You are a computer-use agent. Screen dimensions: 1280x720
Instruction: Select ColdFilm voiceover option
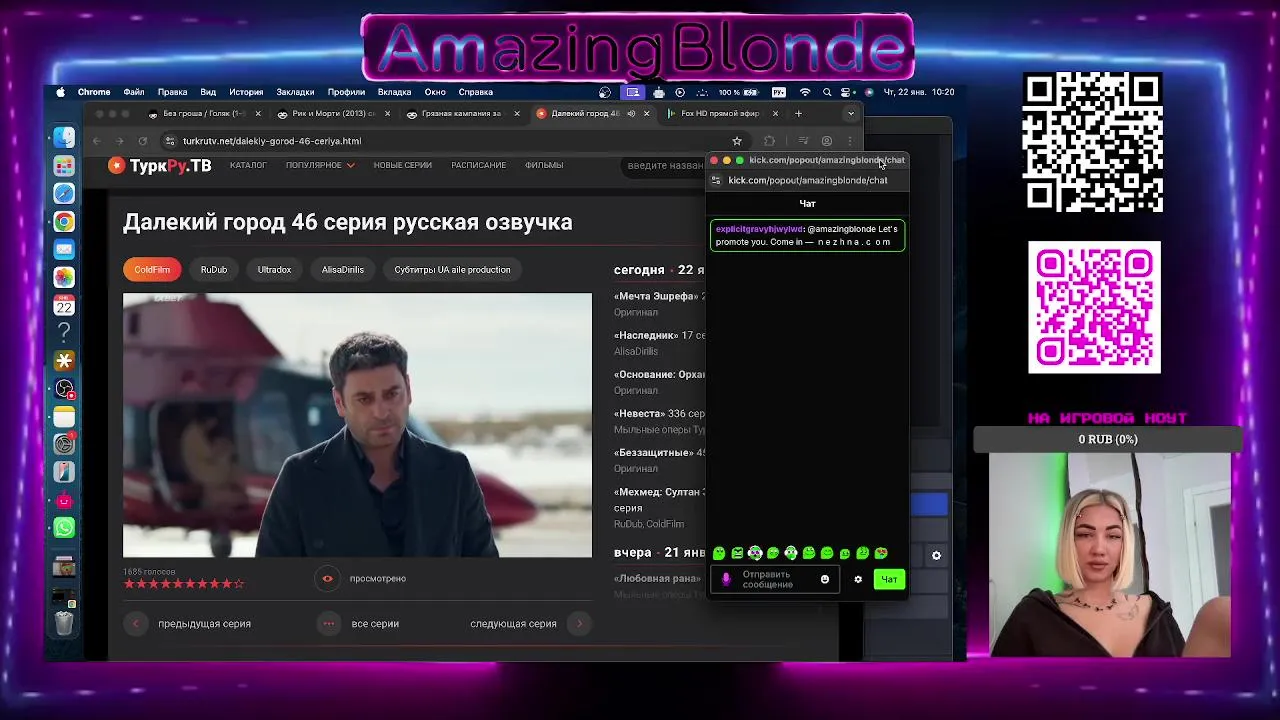point(153,270)
